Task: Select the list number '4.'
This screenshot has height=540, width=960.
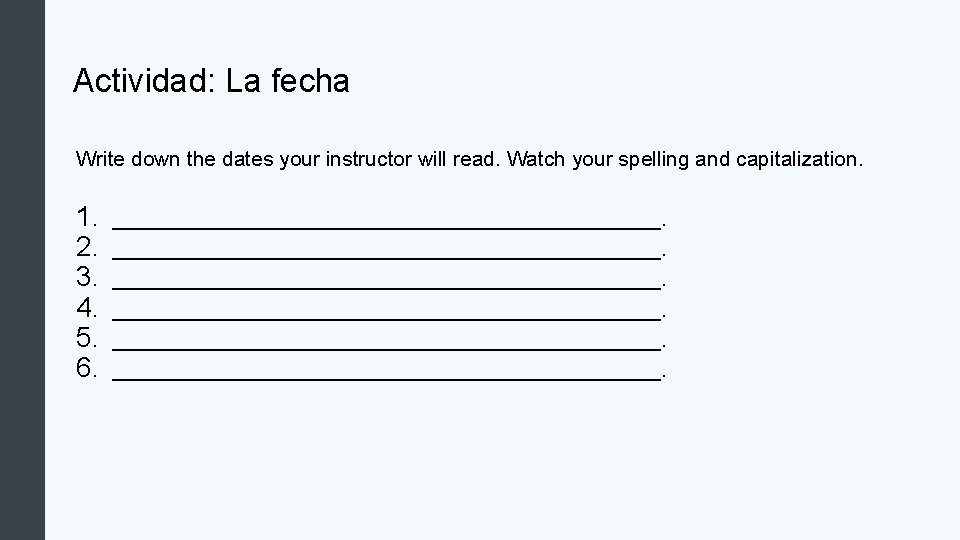Action: tap(86, 308)
